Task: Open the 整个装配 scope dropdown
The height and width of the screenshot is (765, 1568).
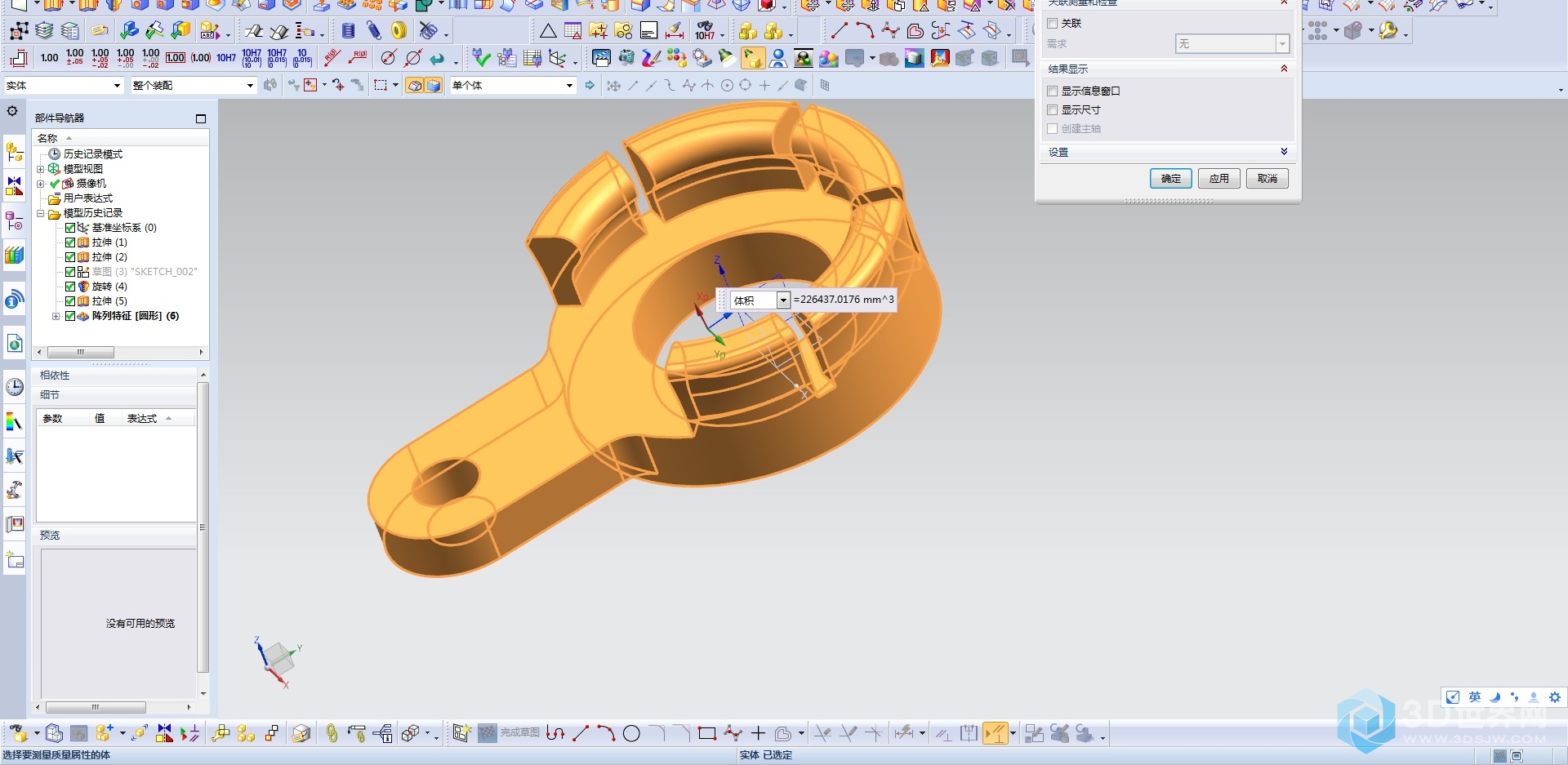Action: [250, 86]
